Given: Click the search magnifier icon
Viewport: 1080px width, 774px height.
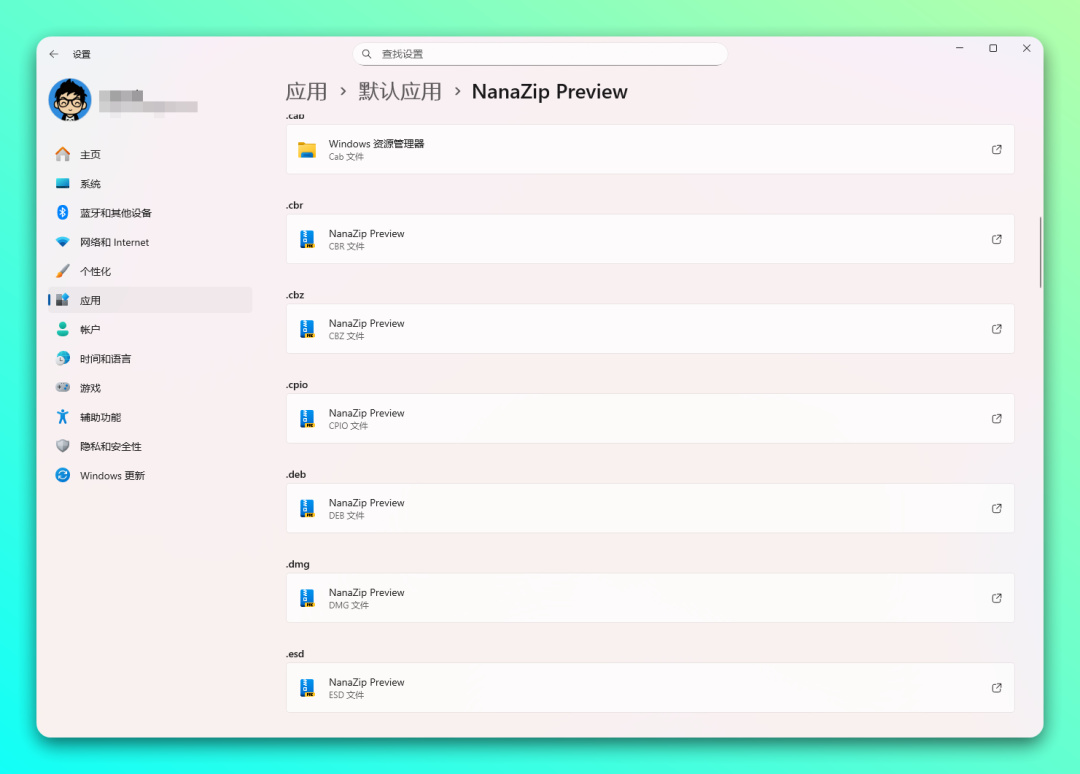Looking at the screenshot, I should coord(367,54).
